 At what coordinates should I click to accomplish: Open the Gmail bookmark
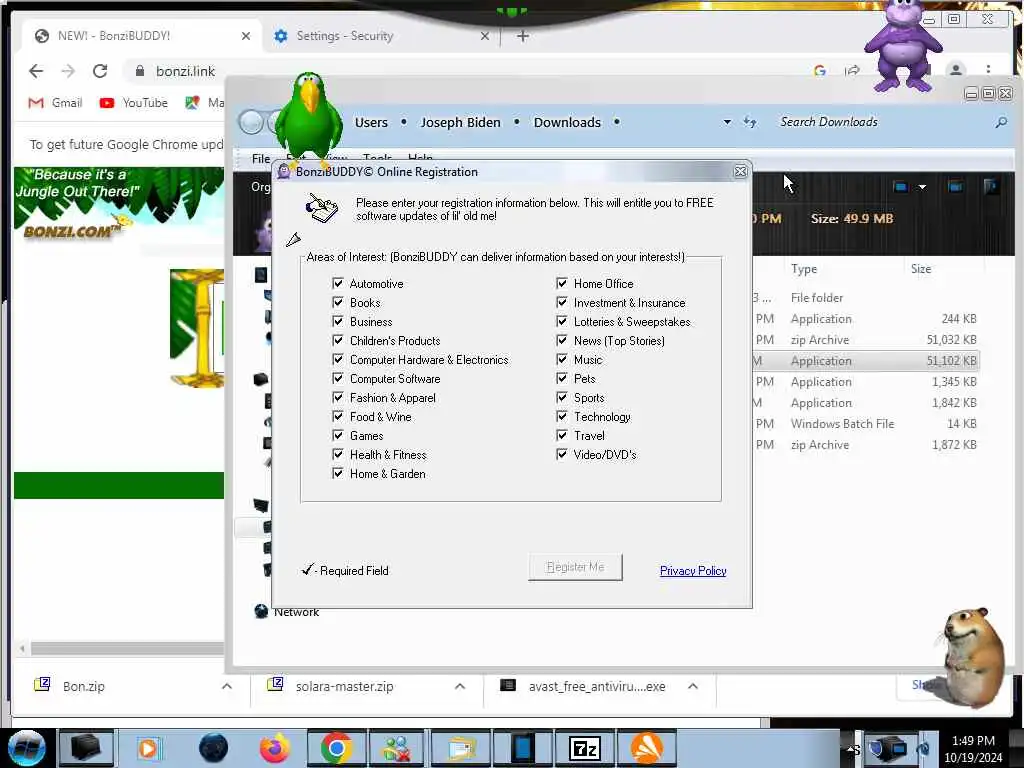[56, 103]
